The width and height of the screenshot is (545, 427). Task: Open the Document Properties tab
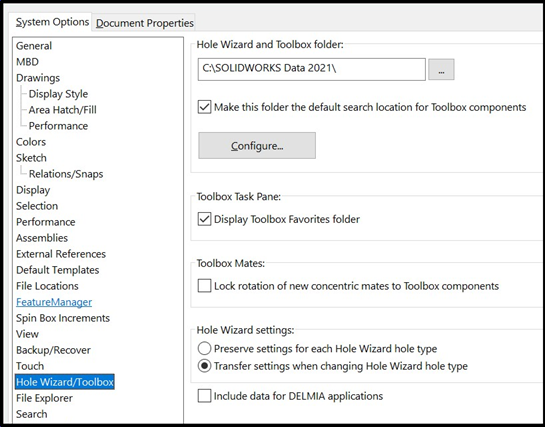144,23
